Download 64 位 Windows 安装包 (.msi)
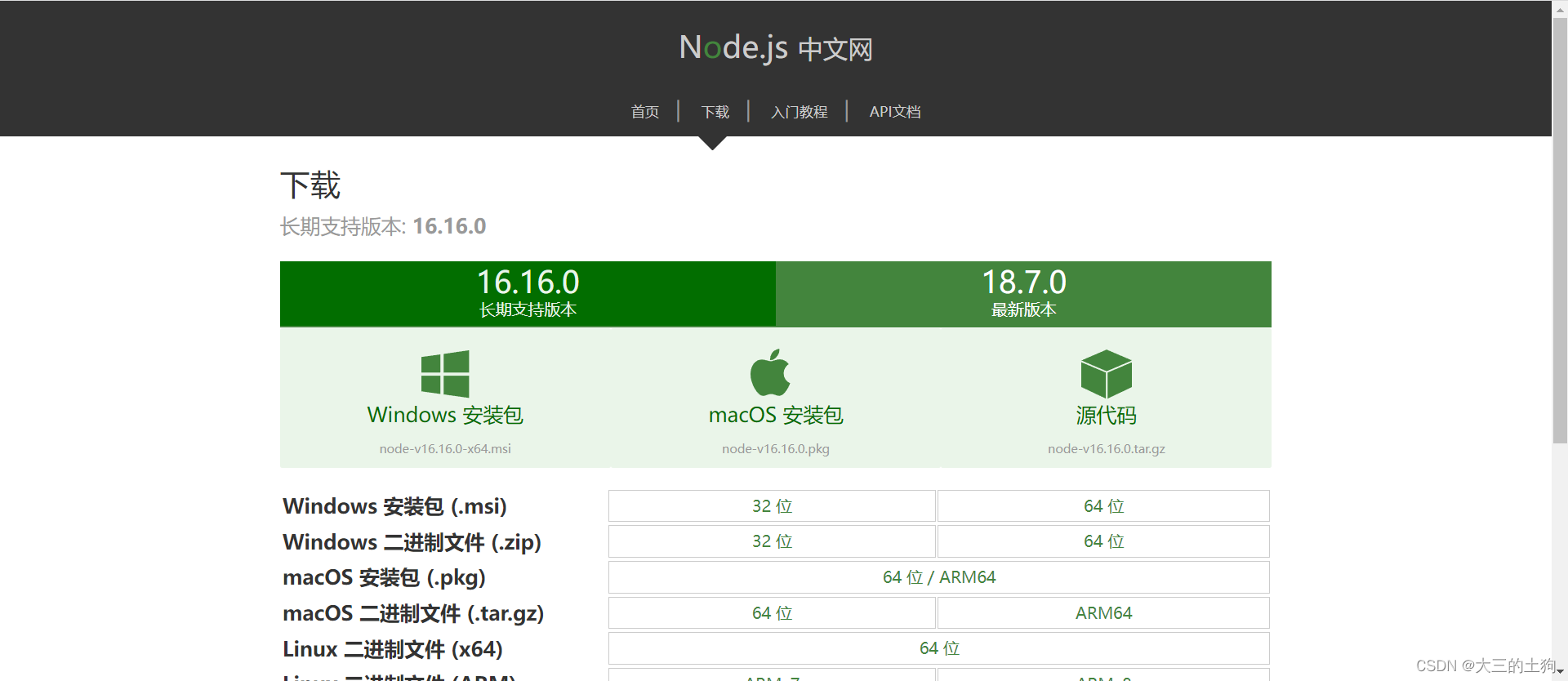 (x=1103, y=506)
